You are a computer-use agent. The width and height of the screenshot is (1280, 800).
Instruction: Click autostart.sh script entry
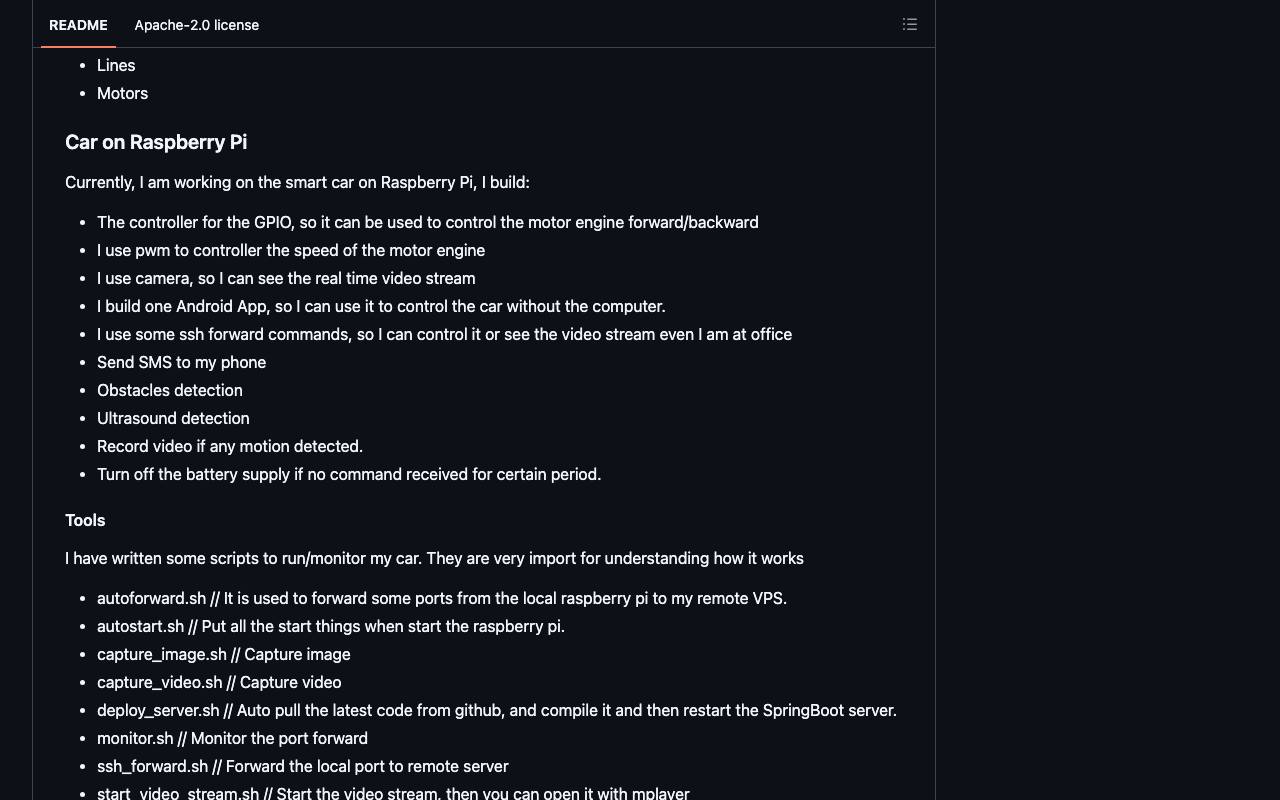point(331,626)
